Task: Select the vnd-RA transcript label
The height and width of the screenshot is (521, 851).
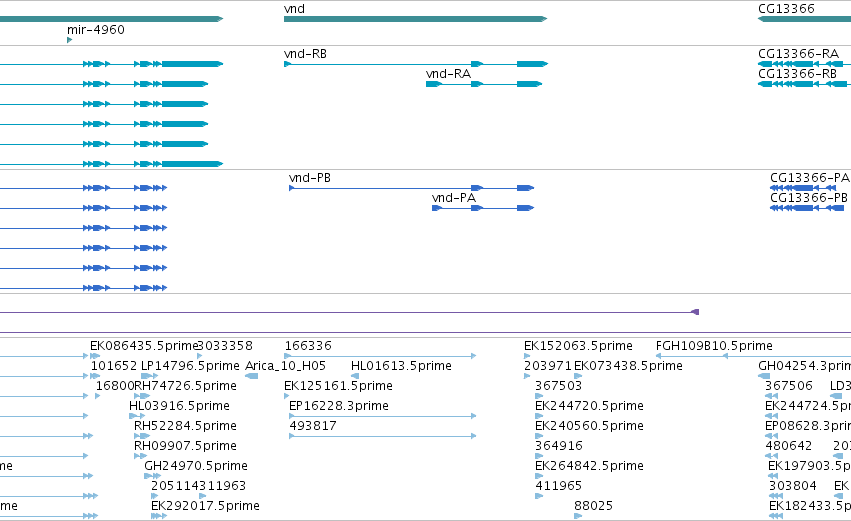Action: [x=448, y=74]
